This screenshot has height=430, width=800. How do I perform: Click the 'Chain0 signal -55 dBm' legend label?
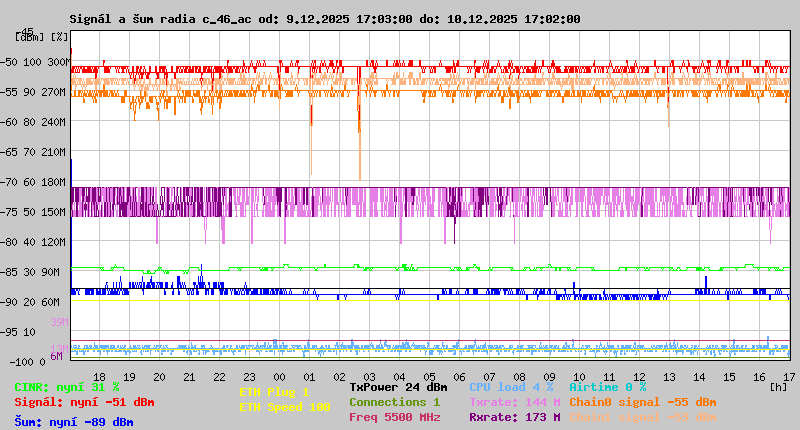coord(643,402)
